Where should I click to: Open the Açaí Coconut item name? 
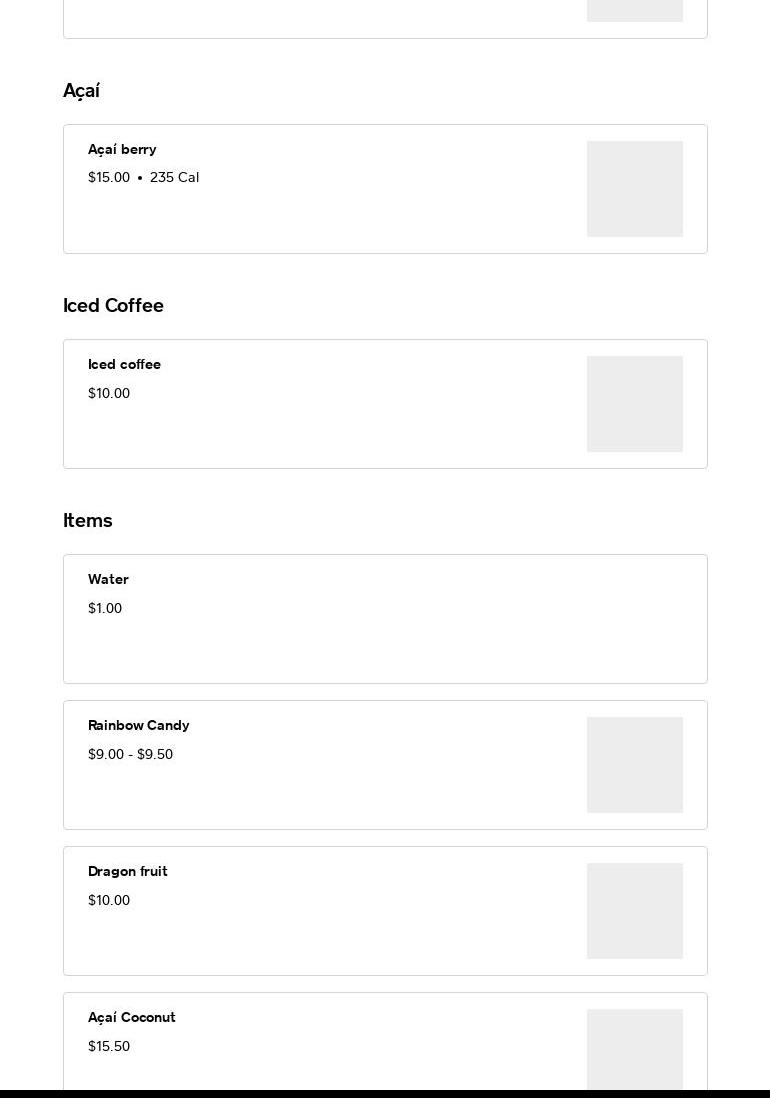[131, 1018]
